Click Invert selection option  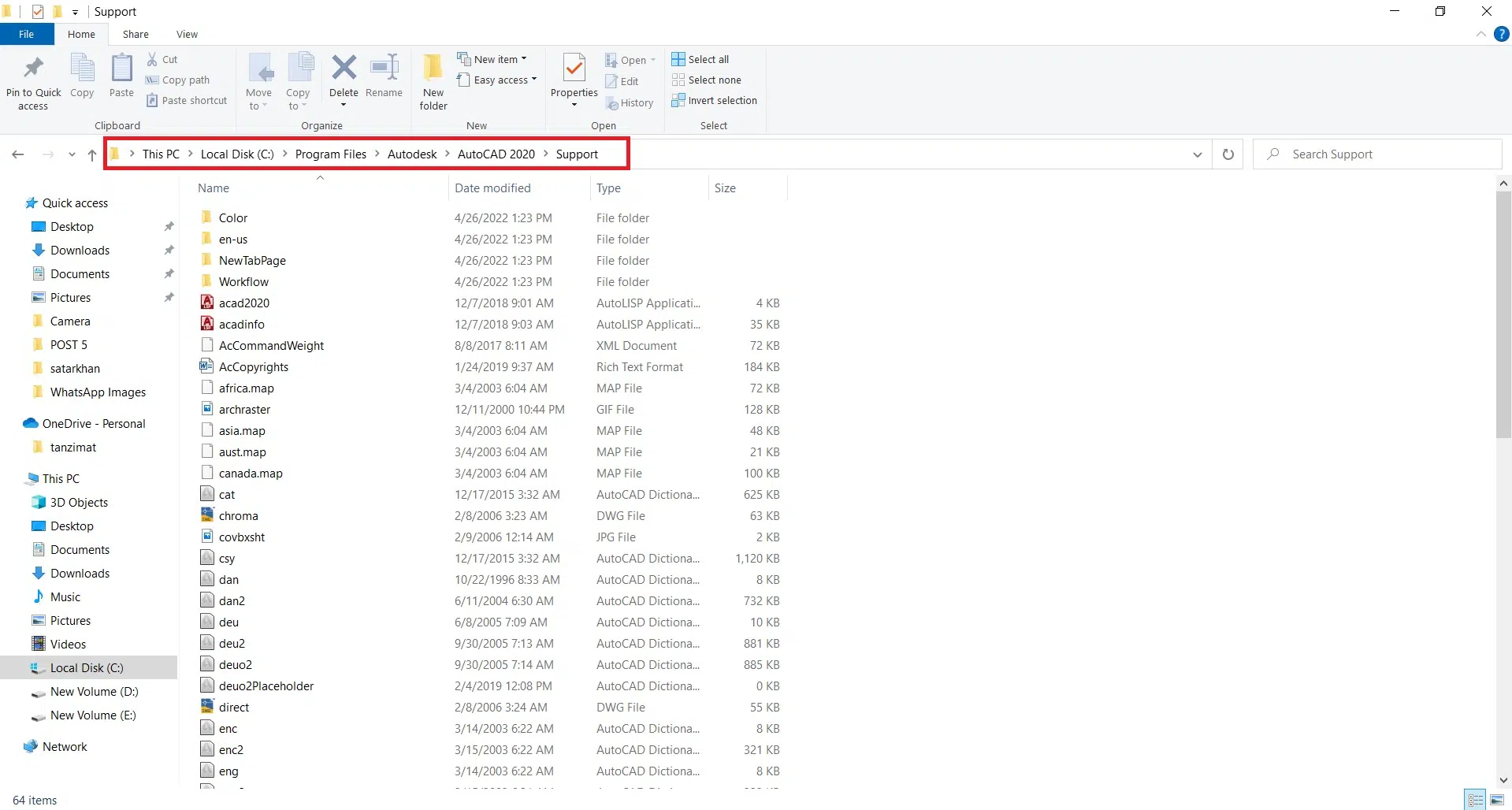click(x=714, y=101)
